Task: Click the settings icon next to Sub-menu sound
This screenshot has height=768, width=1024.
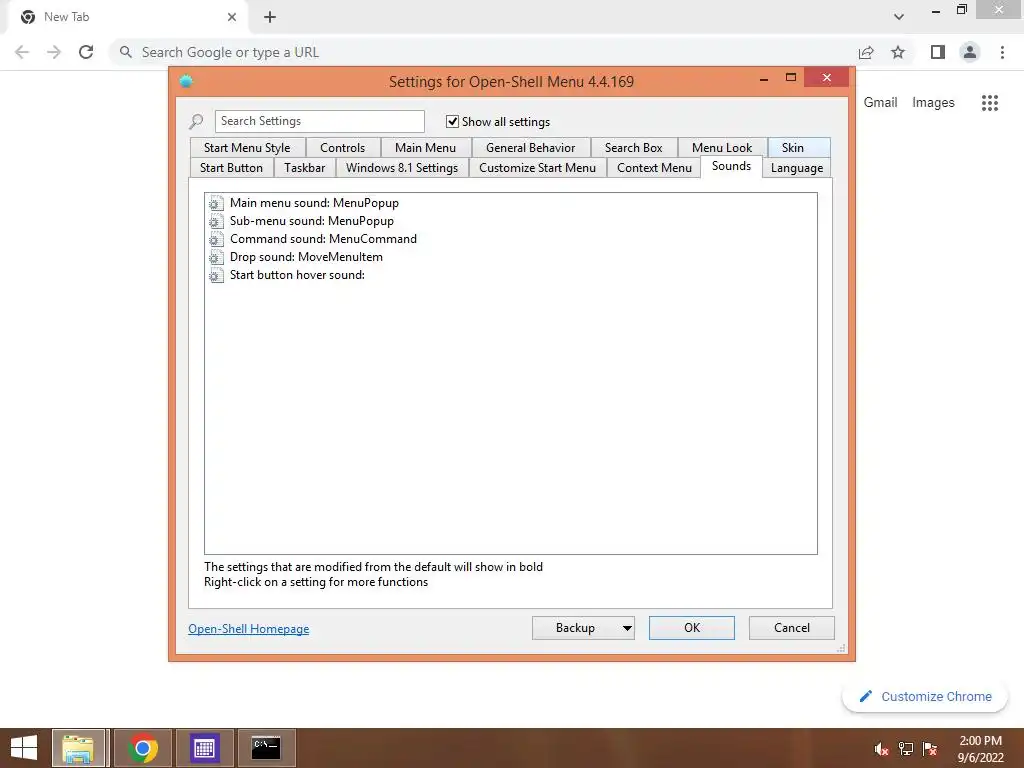Action: pos(216,221)
